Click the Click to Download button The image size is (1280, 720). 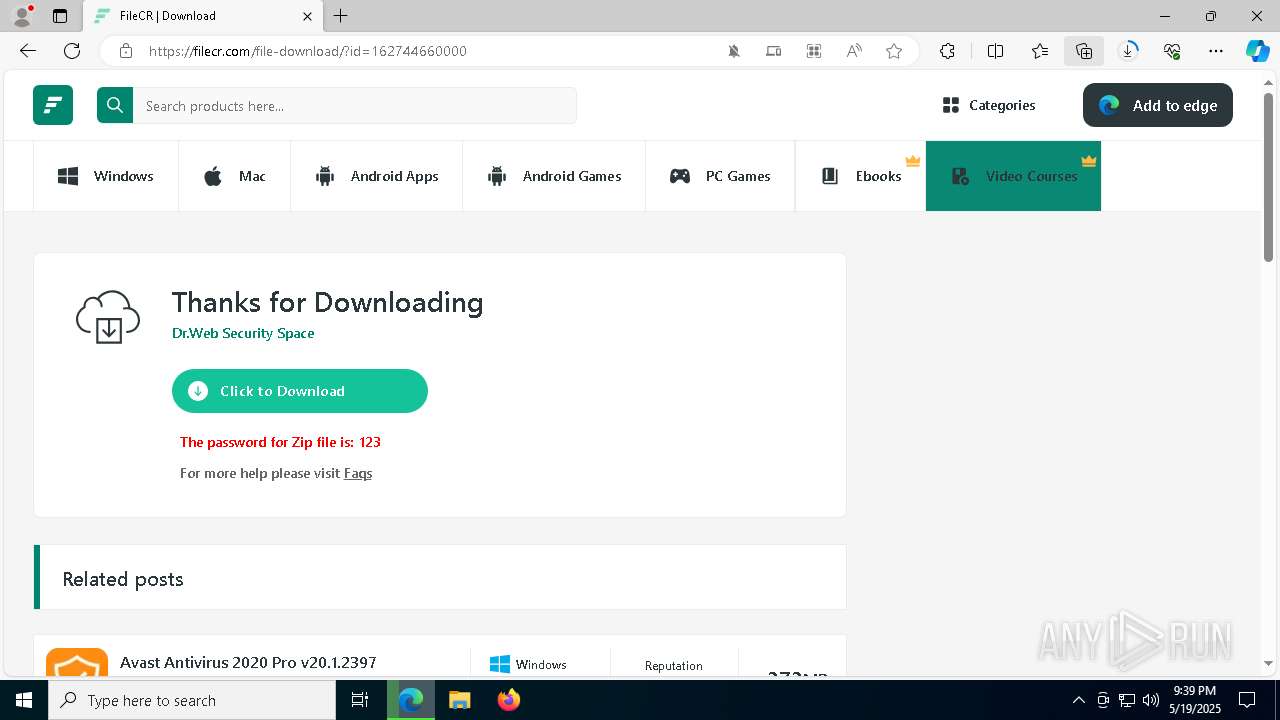click(x=300, y=391)
